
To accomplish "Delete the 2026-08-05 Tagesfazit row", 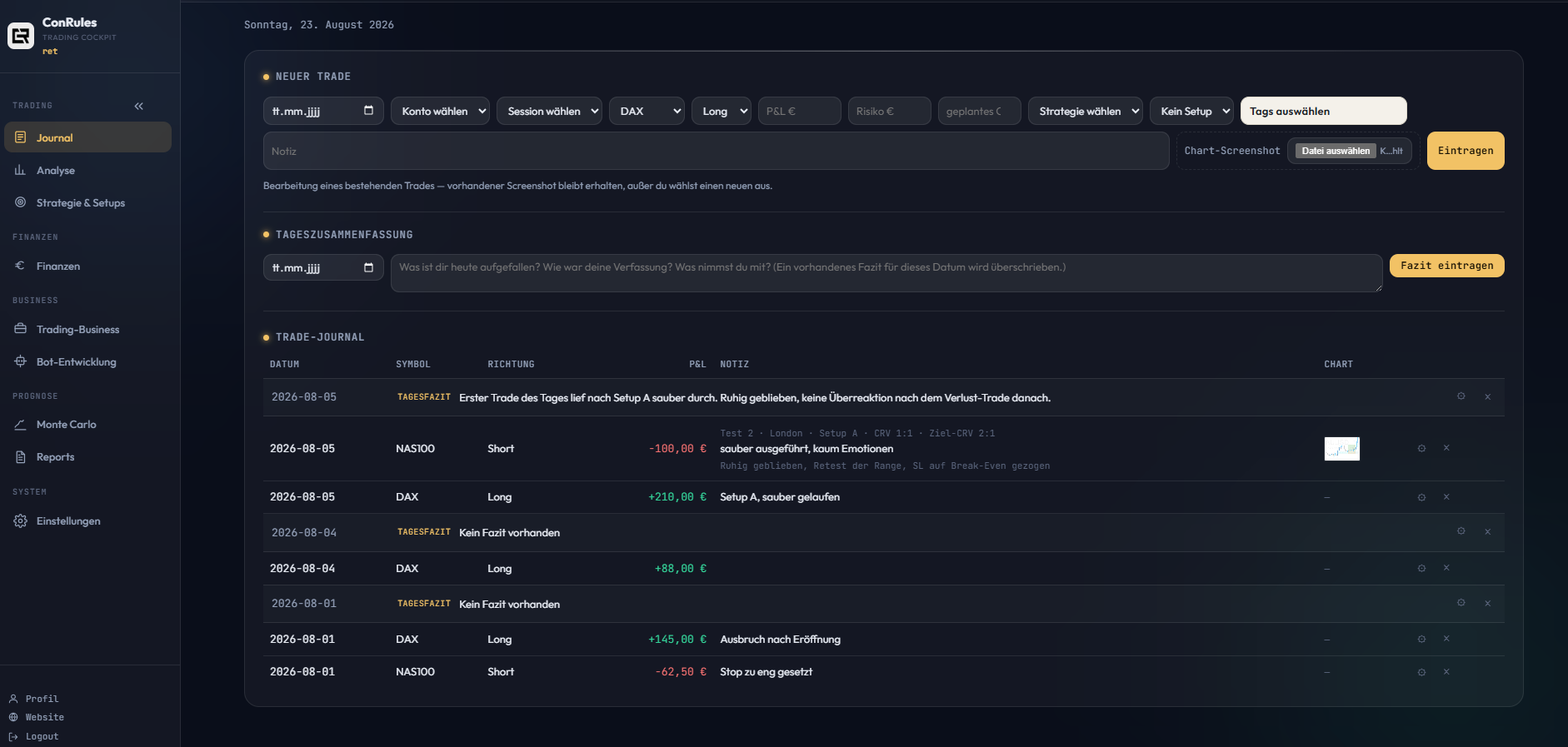I will 1488,396.
